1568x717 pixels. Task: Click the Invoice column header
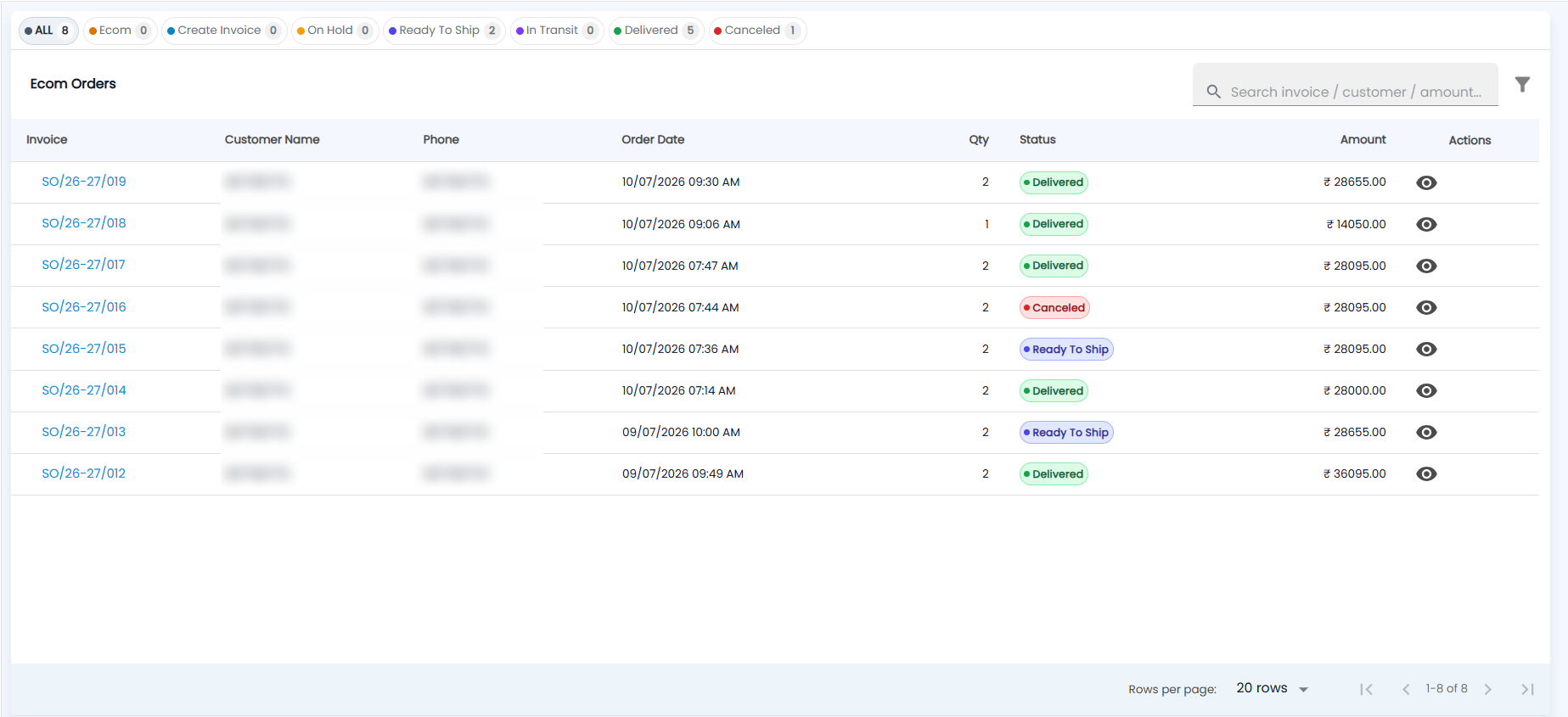(47, 140)
